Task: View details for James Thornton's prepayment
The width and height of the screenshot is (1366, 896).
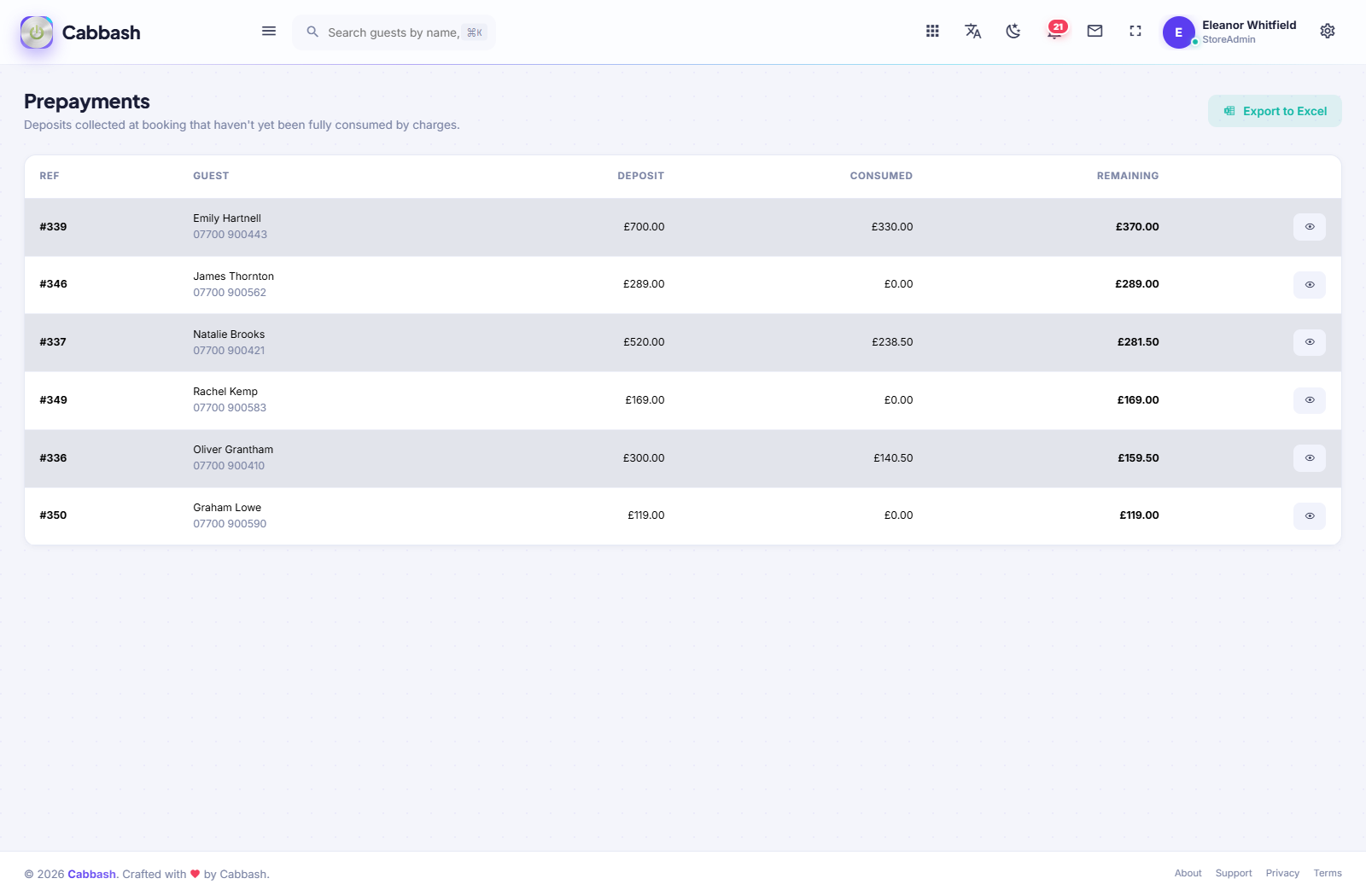Action: tap(1309, 285)
